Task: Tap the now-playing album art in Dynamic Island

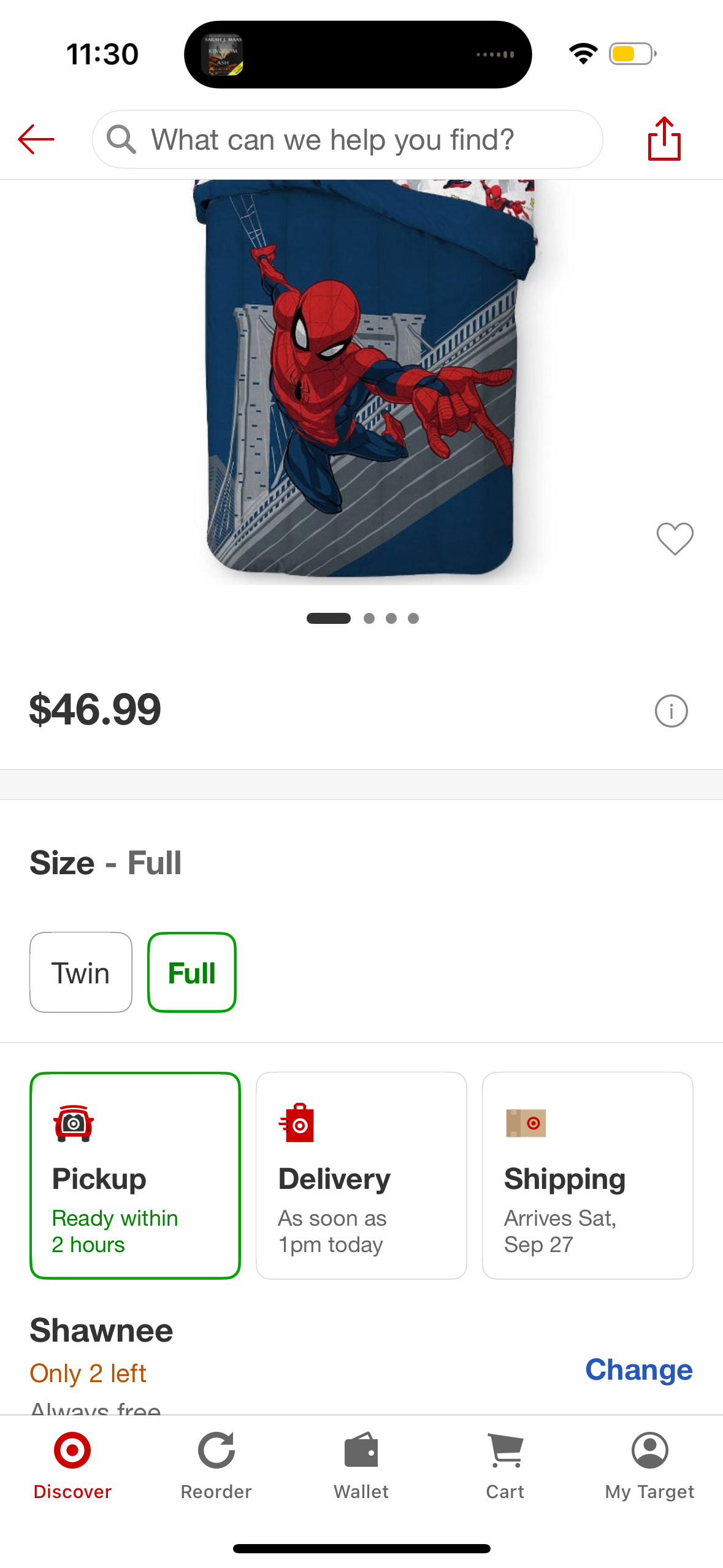Action: click(223, 55)
